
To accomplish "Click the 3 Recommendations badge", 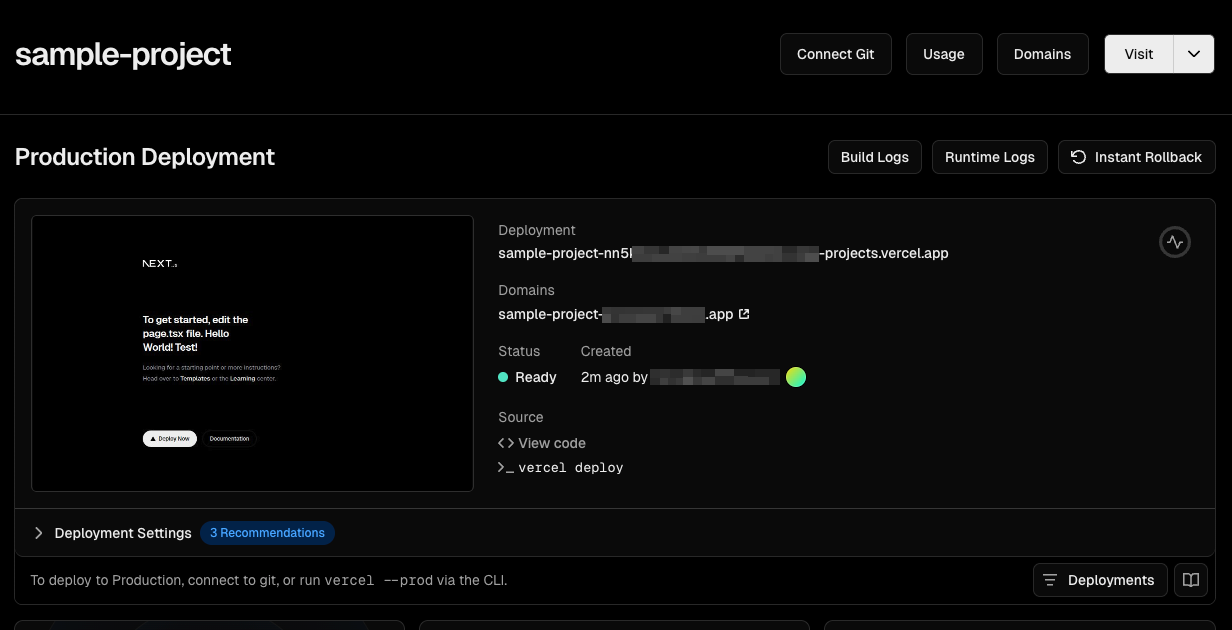I will pyautogui.click(x=267, y=533).
